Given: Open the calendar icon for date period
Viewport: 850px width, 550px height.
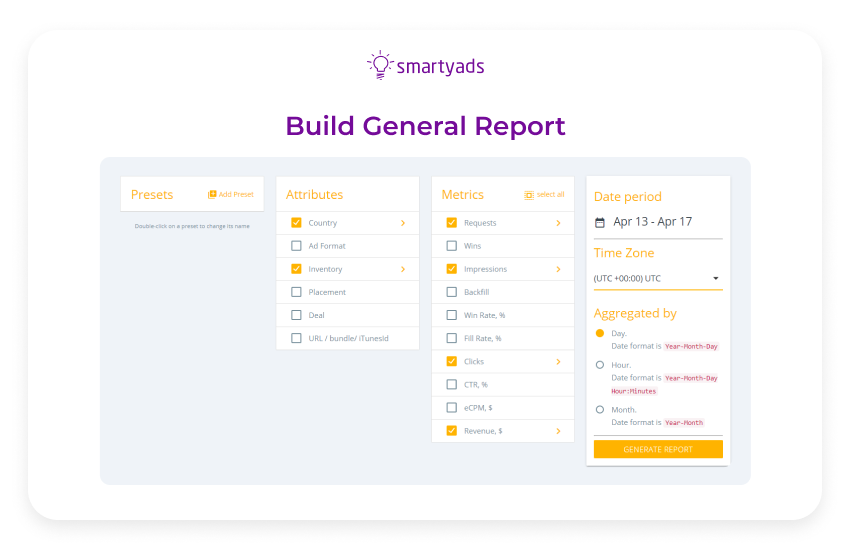Looking at the screenshot, I should tap(600, 222).
